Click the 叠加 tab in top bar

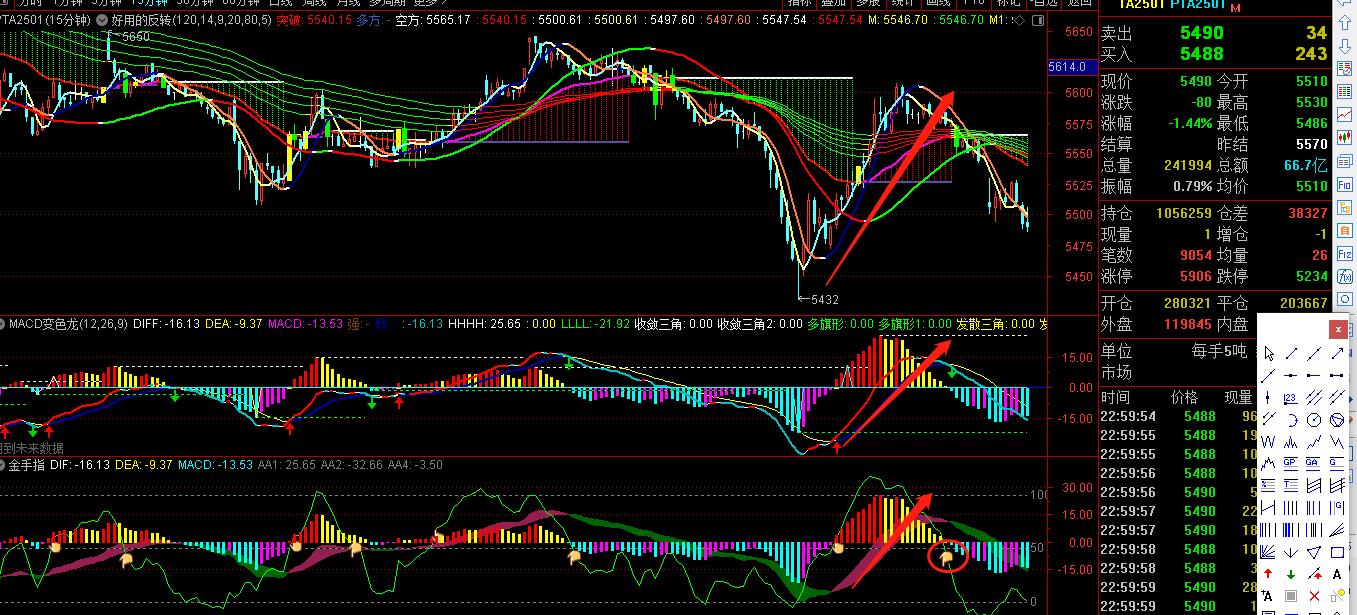coord(833,4)
